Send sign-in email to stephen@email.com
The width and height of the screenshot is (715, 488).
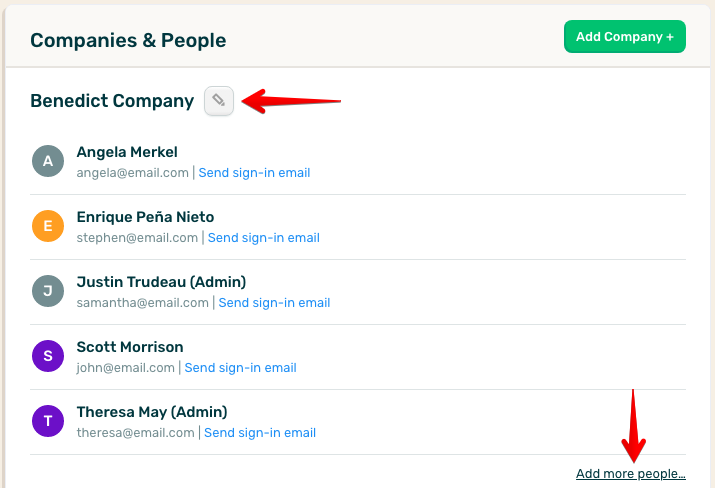pos(264,238)
